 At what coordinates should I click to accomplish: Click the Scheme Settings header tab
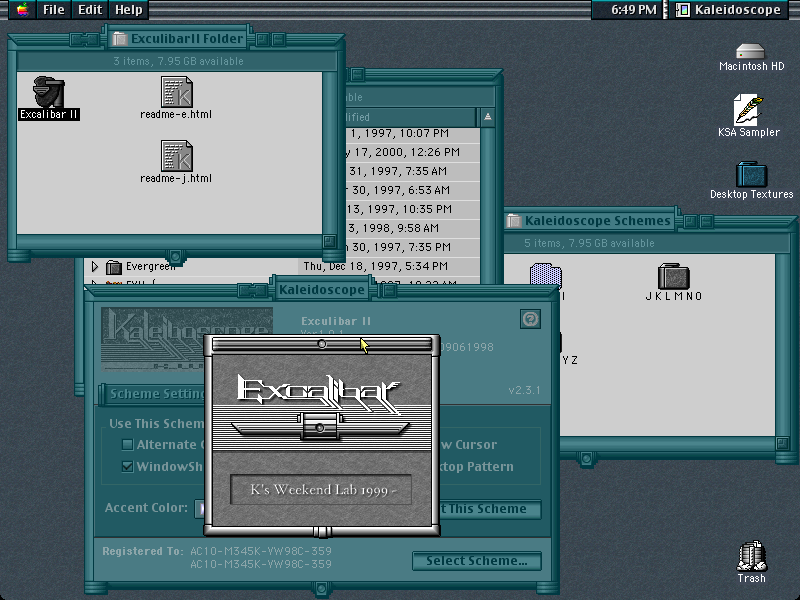coord(153,394)
